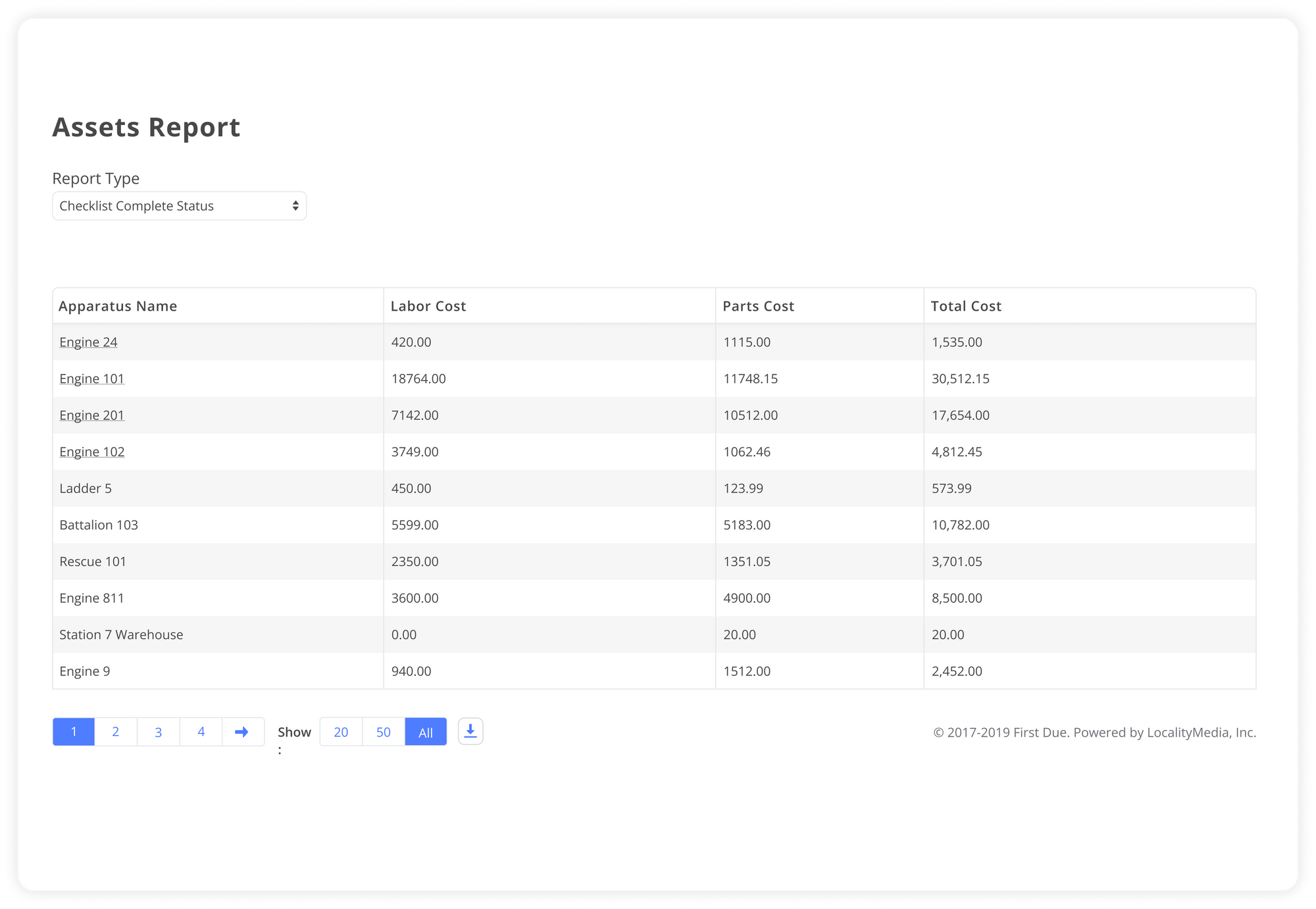Image resolution: width=1316 pixels, height=909 pixels.
Task: Show All rows in the table
Action: (425, 731)
